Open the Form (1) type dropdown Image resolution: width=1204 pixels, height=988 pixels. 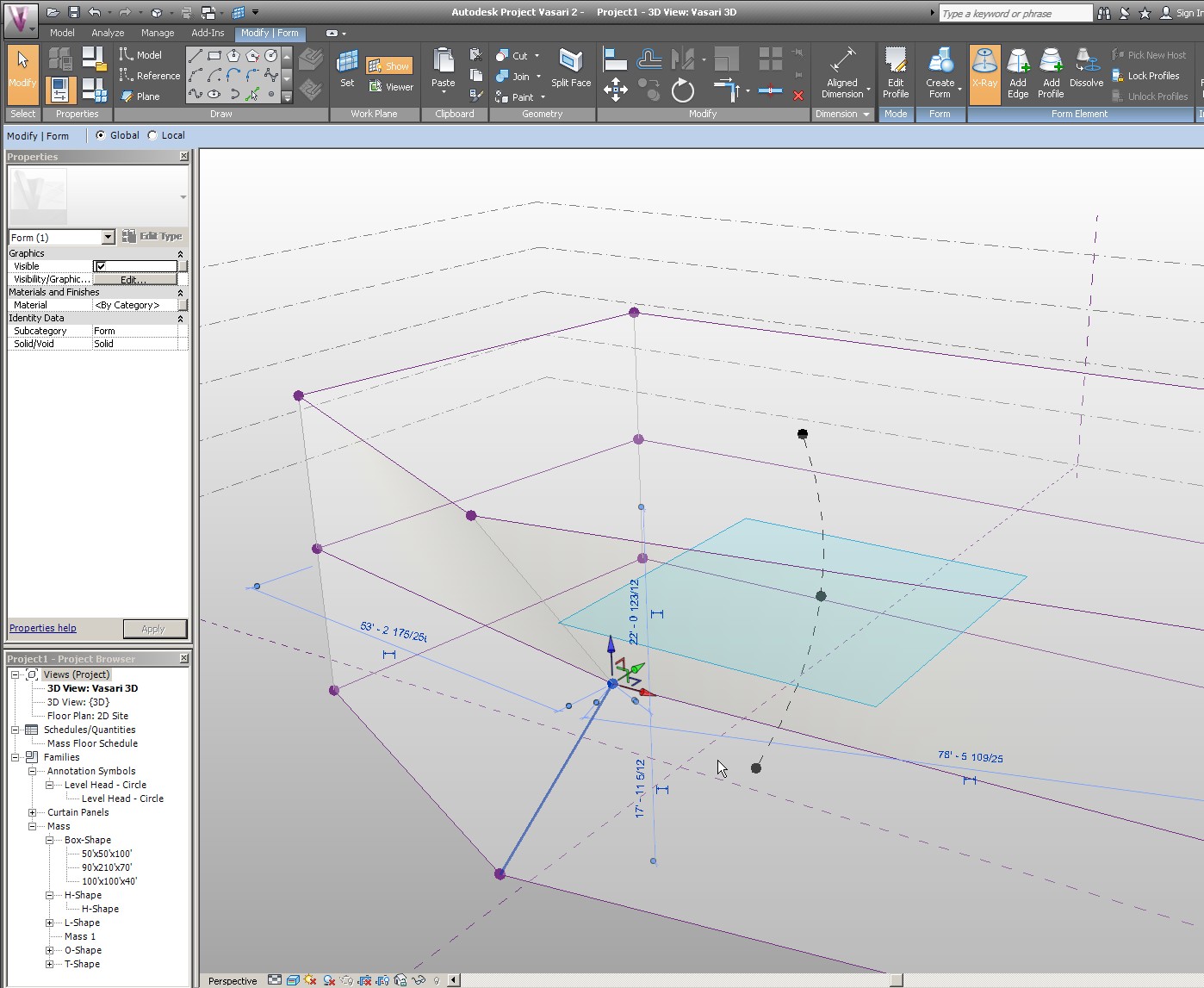click(108, 237)
